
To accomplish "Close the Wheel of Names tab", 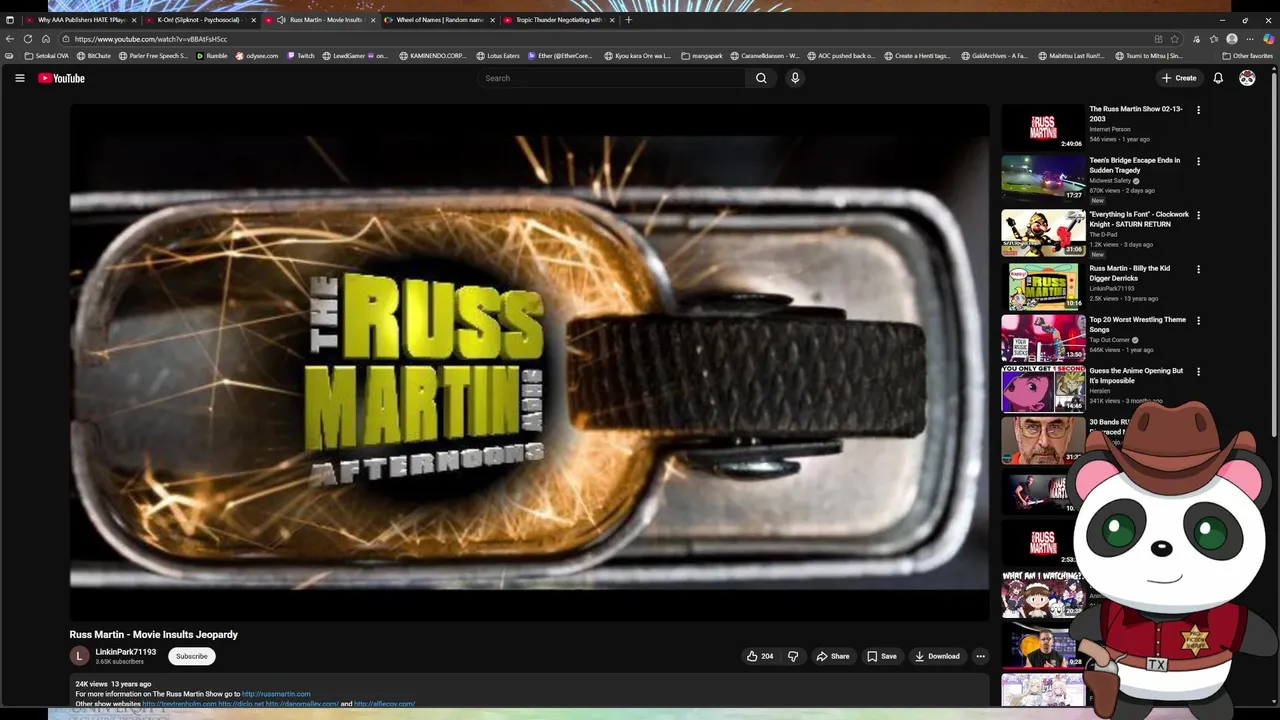I will point(492,20).
